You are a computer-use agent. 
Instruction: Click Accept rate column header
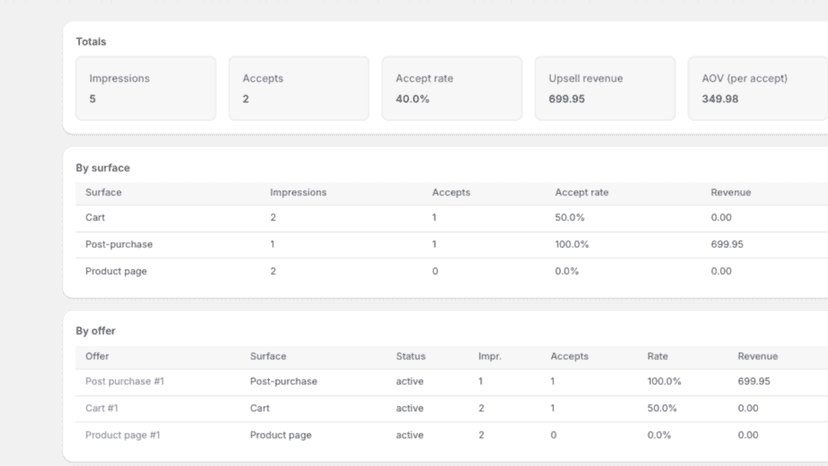581,192
